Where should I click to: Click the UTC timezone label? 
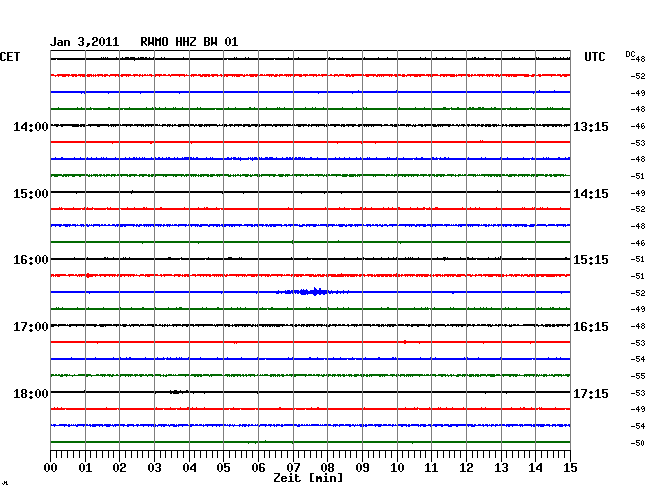pos(594,57)
